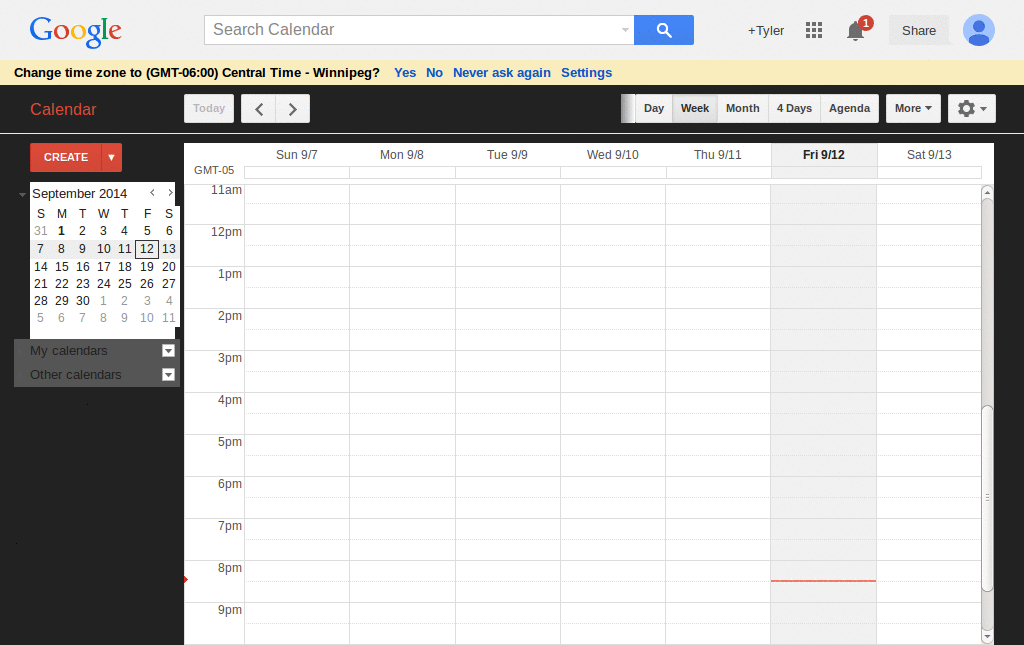The image size is (1024, 645).
Task: Open the Thu 9/11 day header
Action: [x=718, y=155]
